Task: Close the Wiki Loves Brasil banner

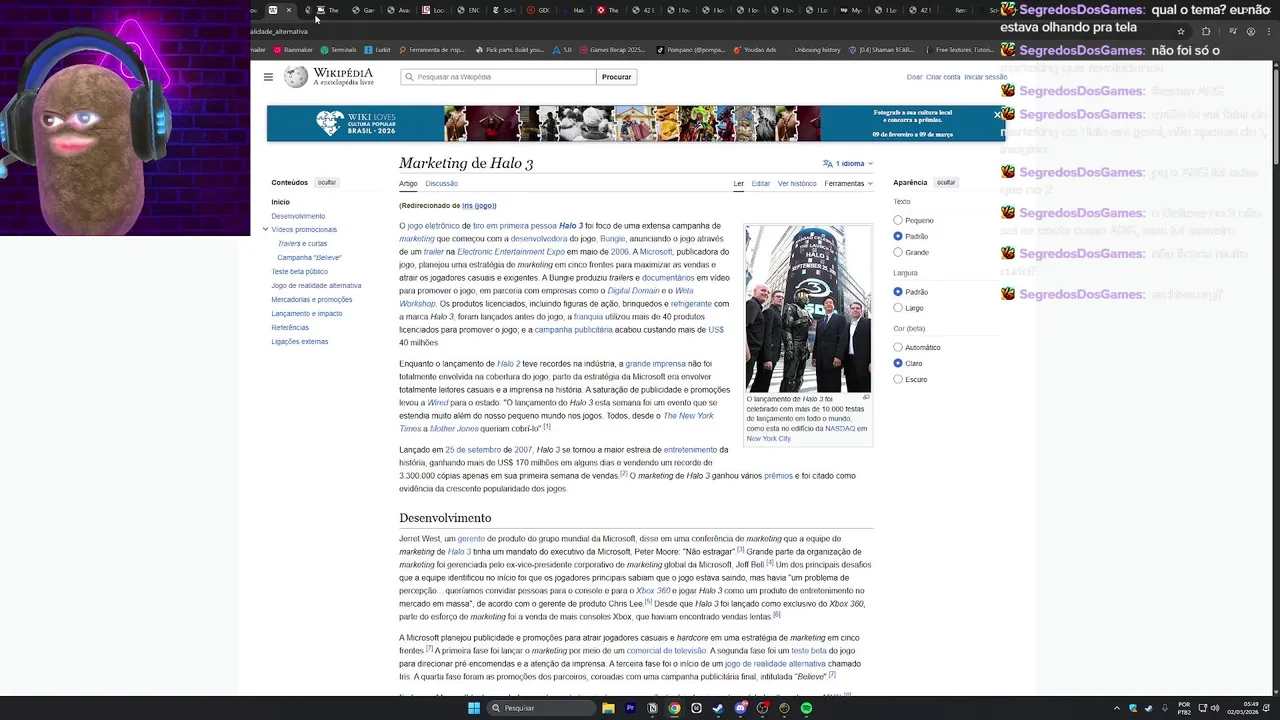Action: [997, 115]
